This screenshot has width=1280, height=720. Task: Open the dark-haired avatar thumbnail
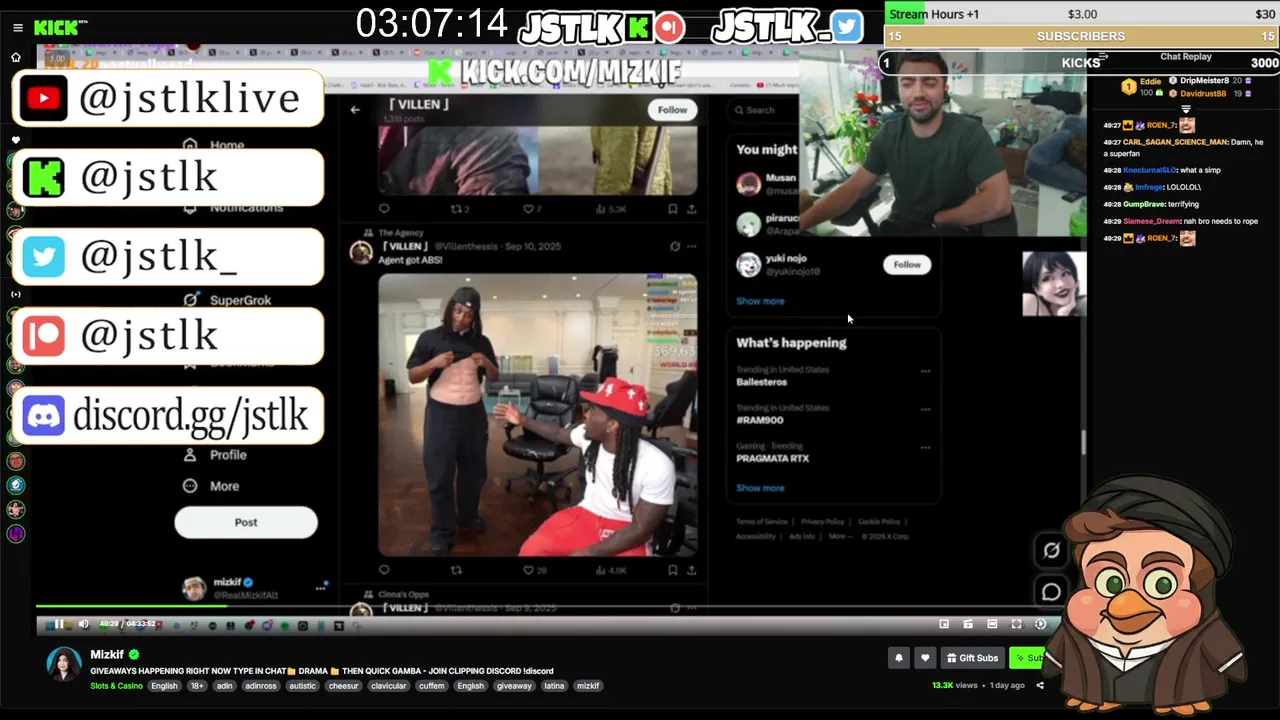(x=1054, y=284)
